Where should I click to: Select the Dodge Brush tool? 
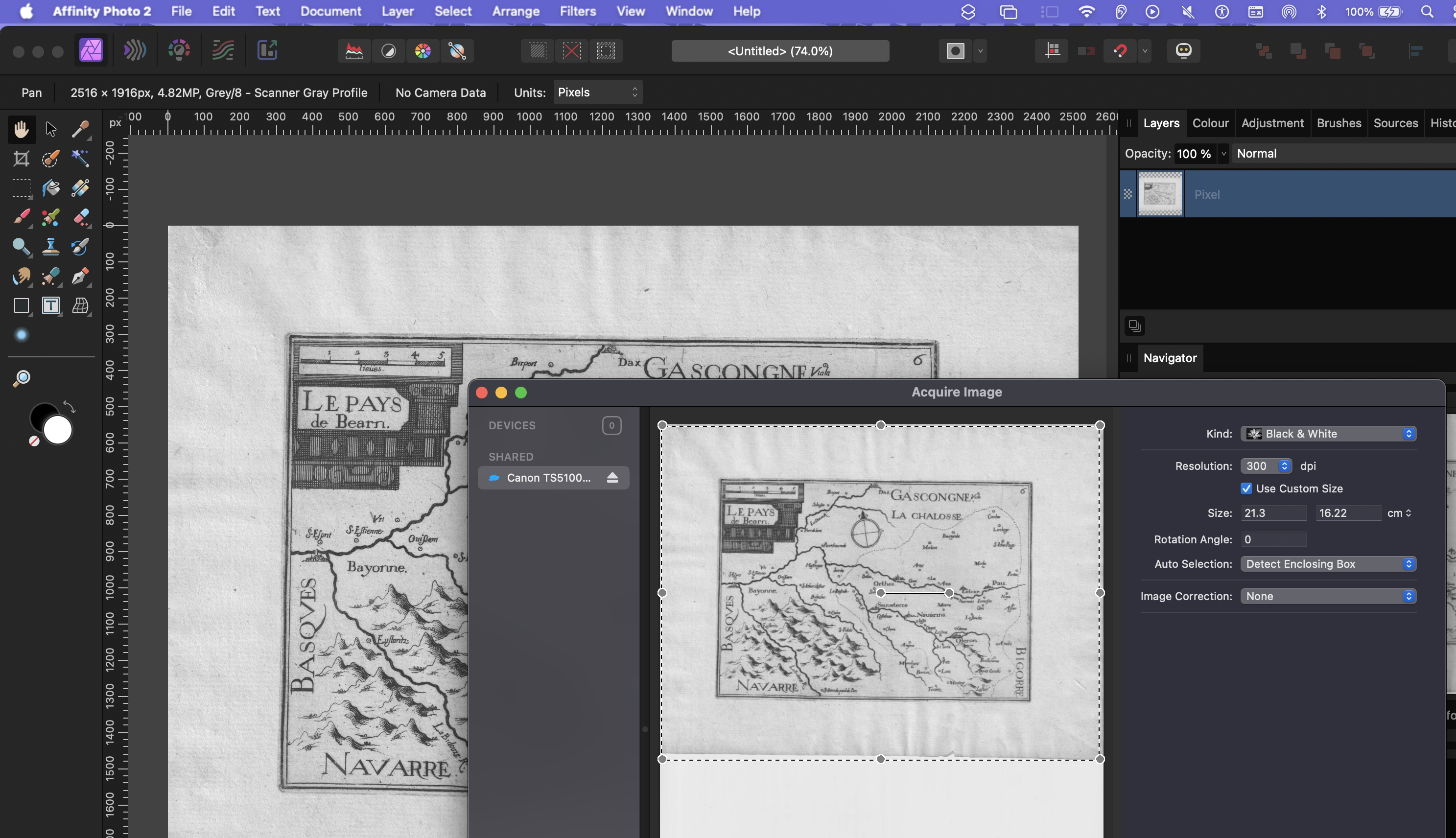21,247
